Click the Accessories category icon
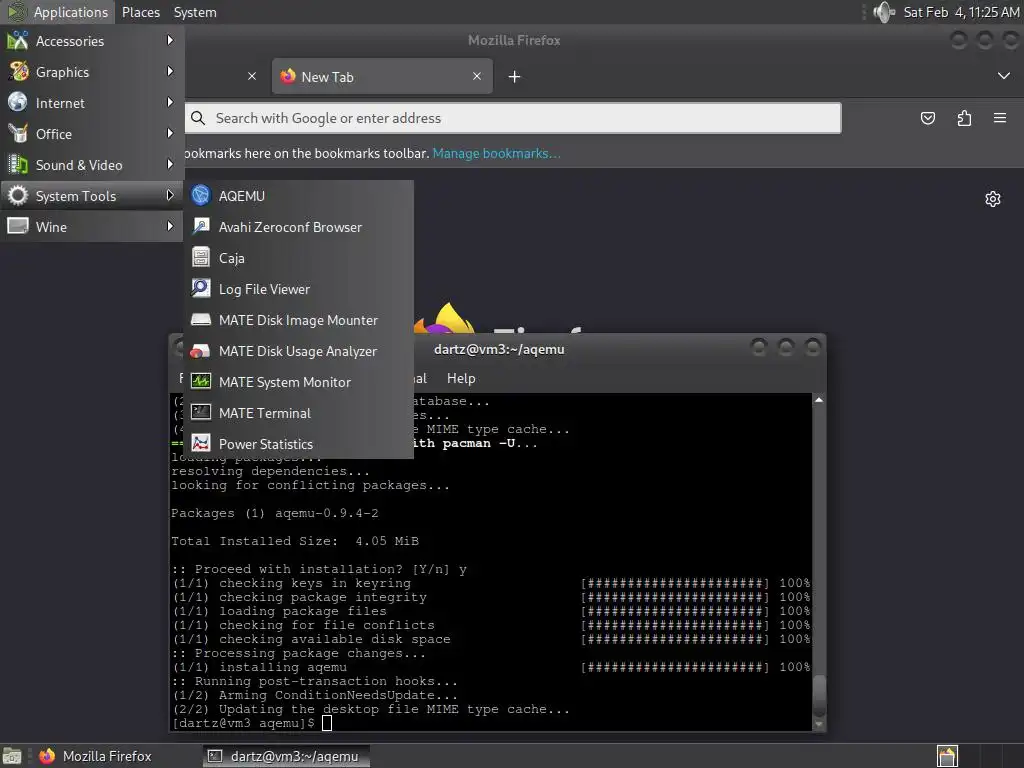The width and height of the screenshot is (1024, 768). click(x=18, y=40)
